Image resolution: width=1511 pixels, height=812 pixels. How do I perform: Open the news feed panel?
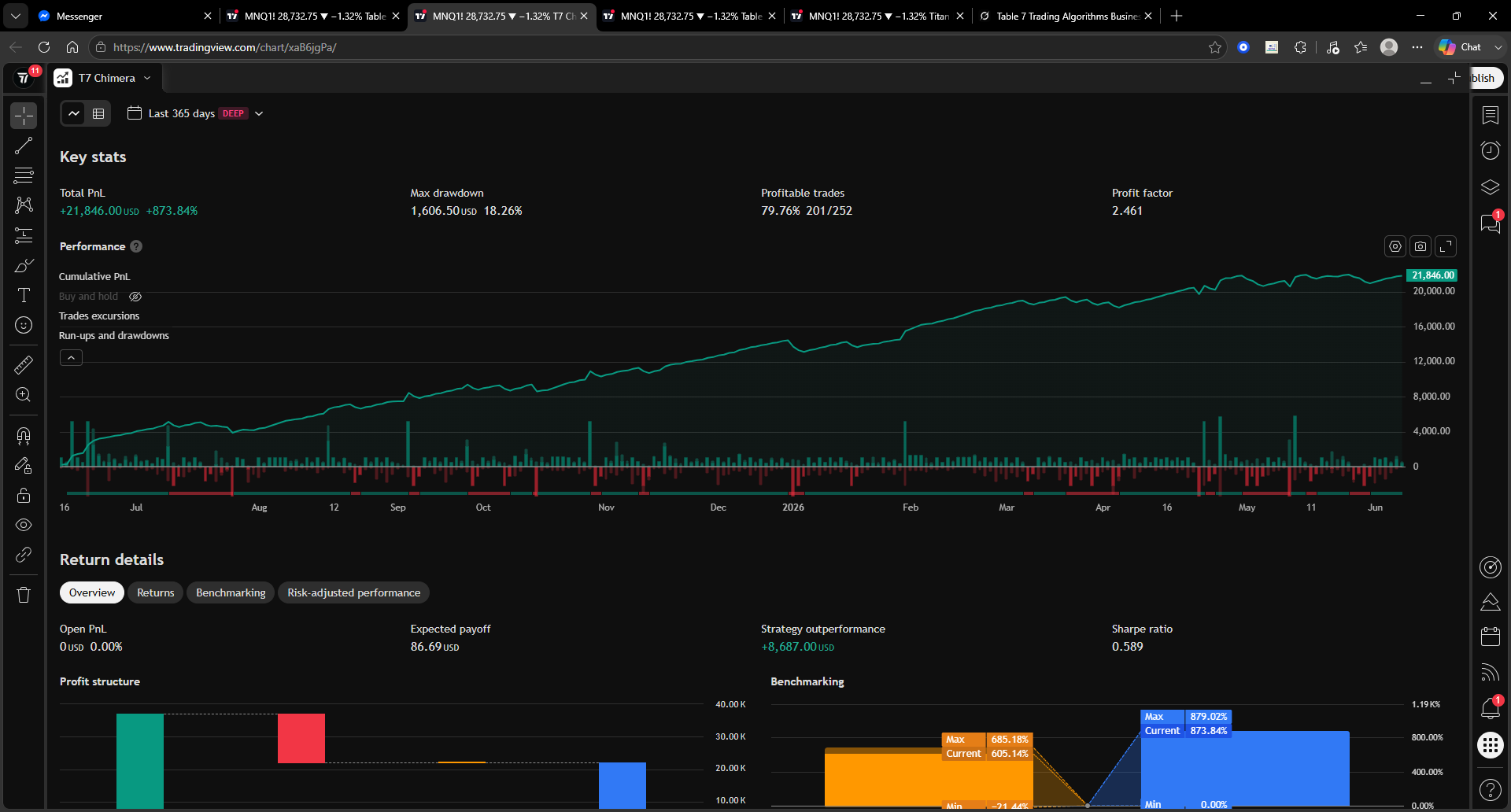click(1491, 673)
